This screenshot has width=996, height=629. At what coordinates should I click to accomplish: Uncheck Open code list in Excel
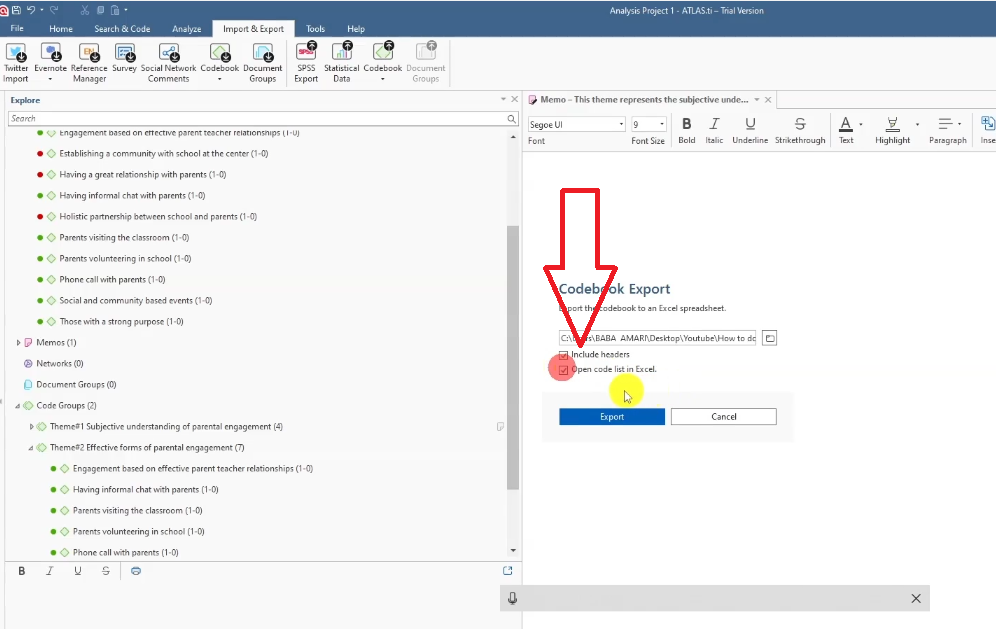tap(564, 370)
